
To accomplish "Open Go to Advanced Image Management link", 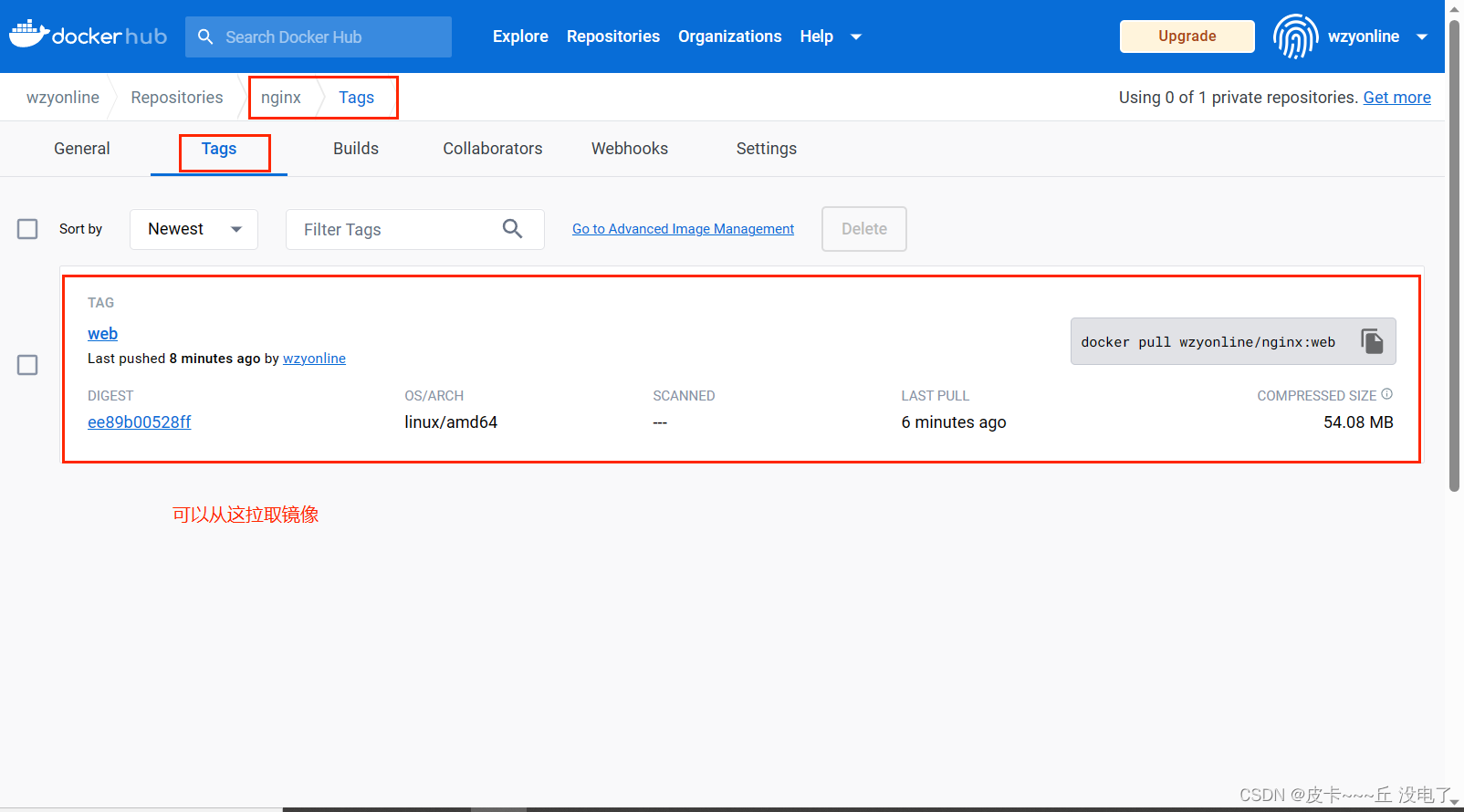I will (684, 229).
